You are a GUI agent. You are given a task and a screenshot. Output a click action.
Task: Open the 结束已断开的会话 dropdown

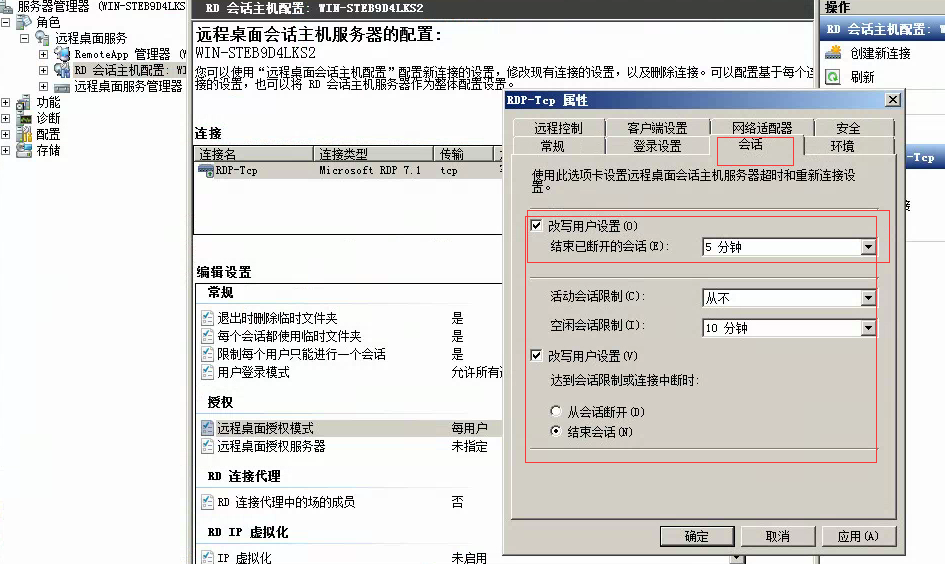point(868,247)
